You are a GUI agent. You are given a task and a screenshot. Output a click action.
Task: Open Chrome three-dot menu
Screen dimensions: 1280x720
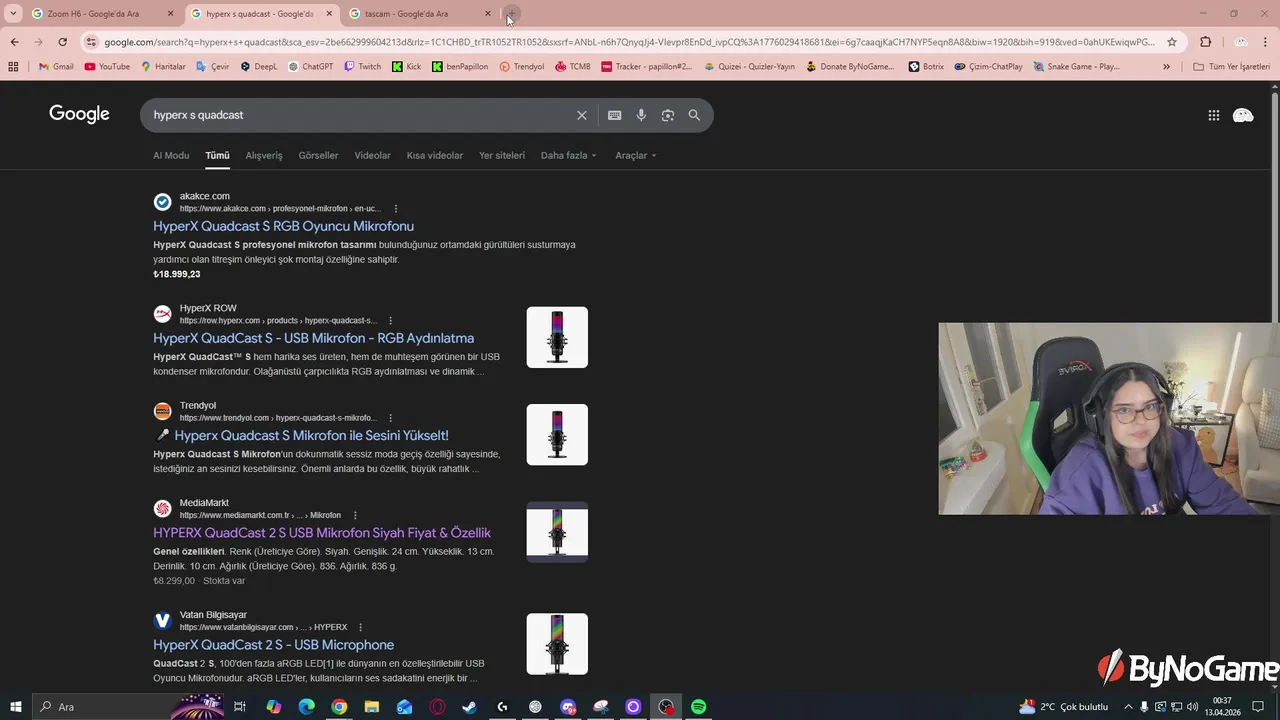coord(1267,42)
